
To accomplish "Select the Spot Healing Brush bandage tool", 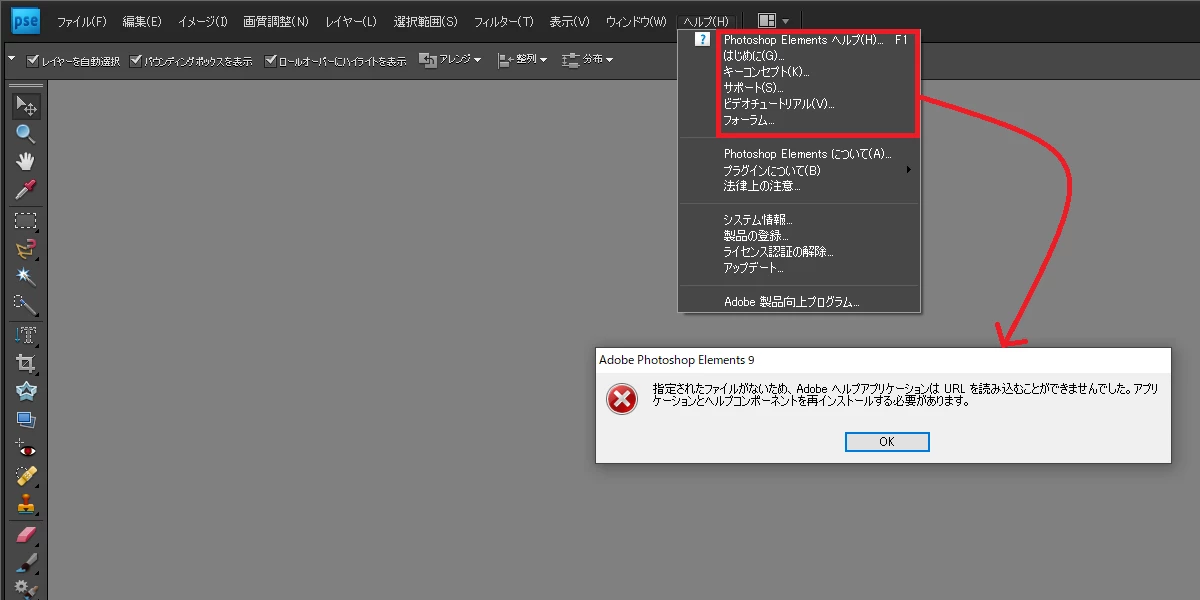I will click(26, 478).
